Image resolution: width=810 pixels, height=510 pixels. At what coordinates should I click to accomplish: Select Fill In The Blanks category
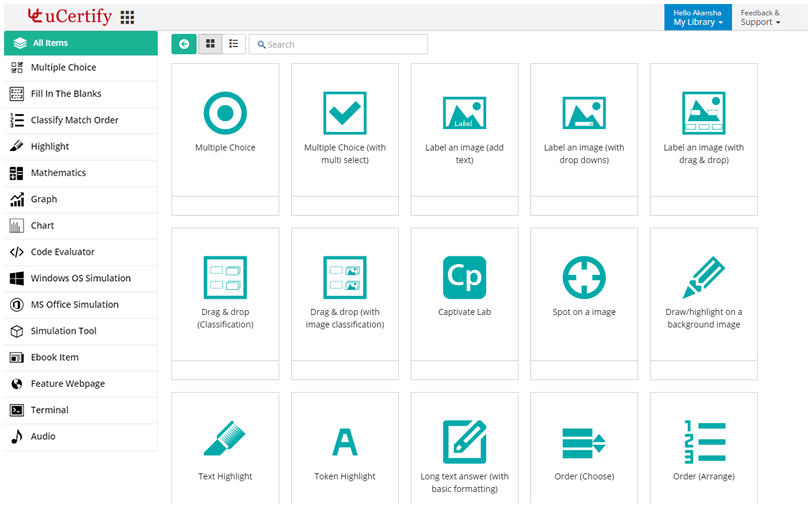coord(81,94)
